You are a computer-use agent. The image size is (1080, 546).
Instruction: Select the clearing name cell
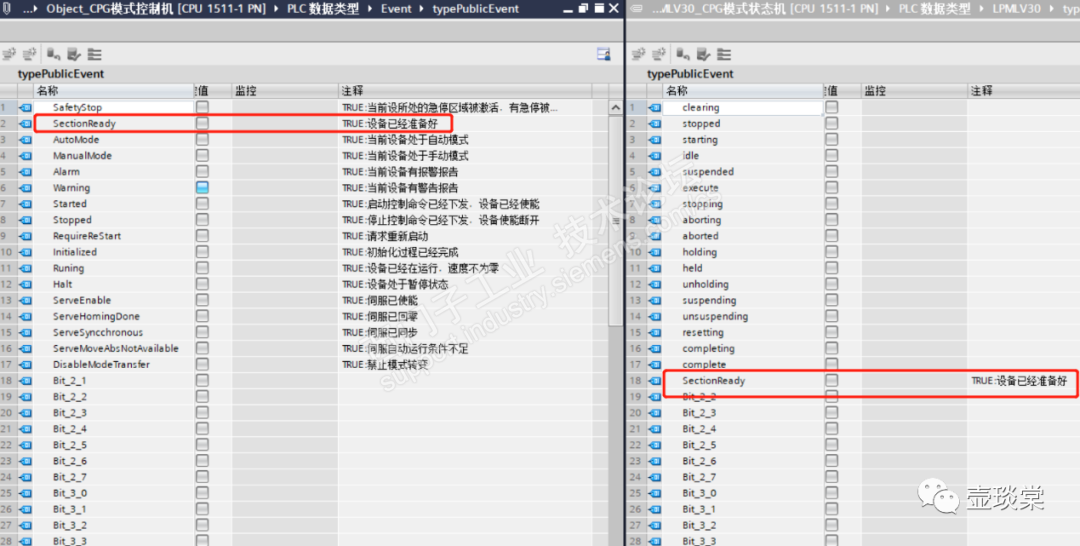[x=743, y=107]
